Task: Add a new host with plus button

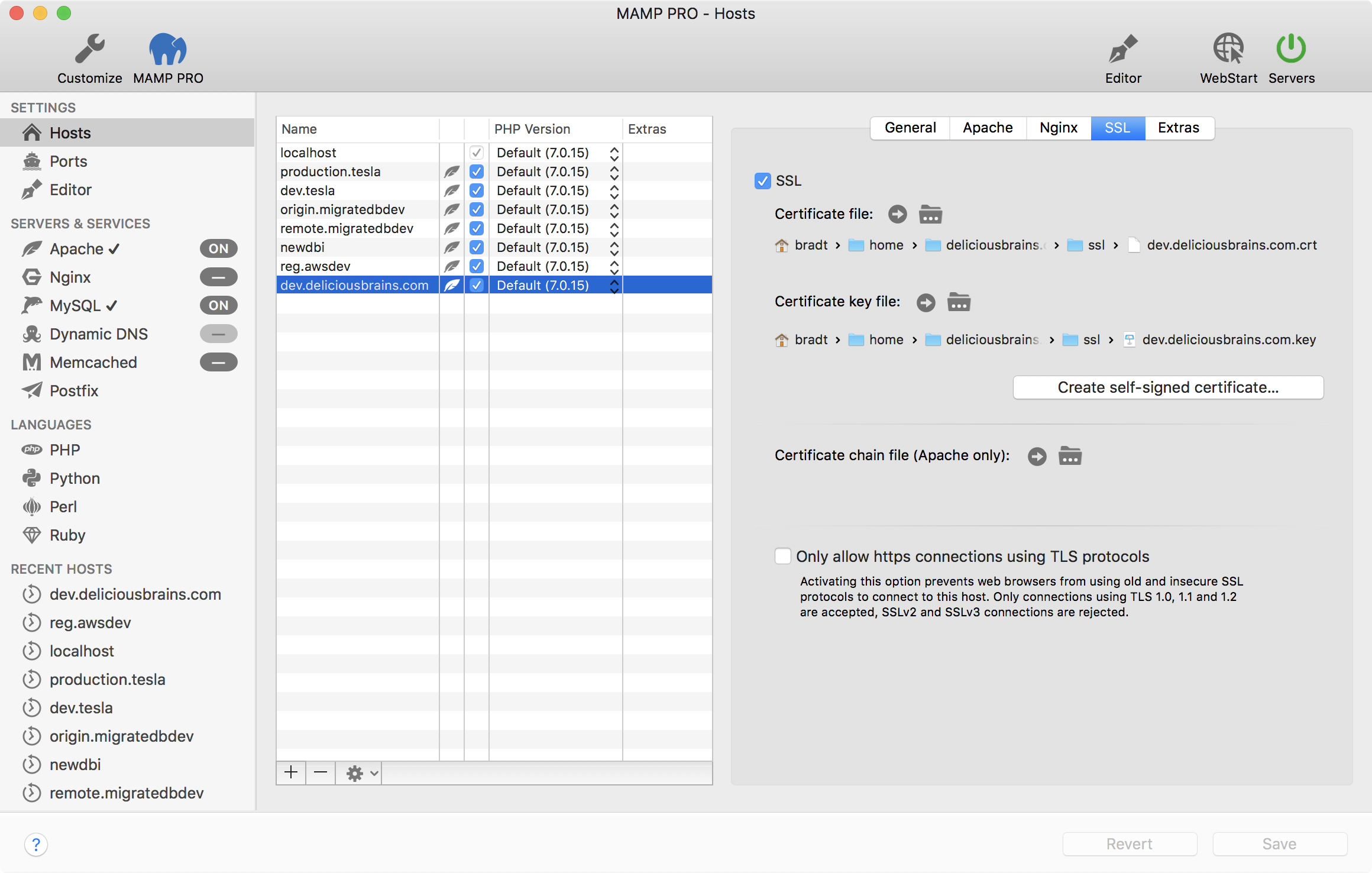Action: point(291,772)
